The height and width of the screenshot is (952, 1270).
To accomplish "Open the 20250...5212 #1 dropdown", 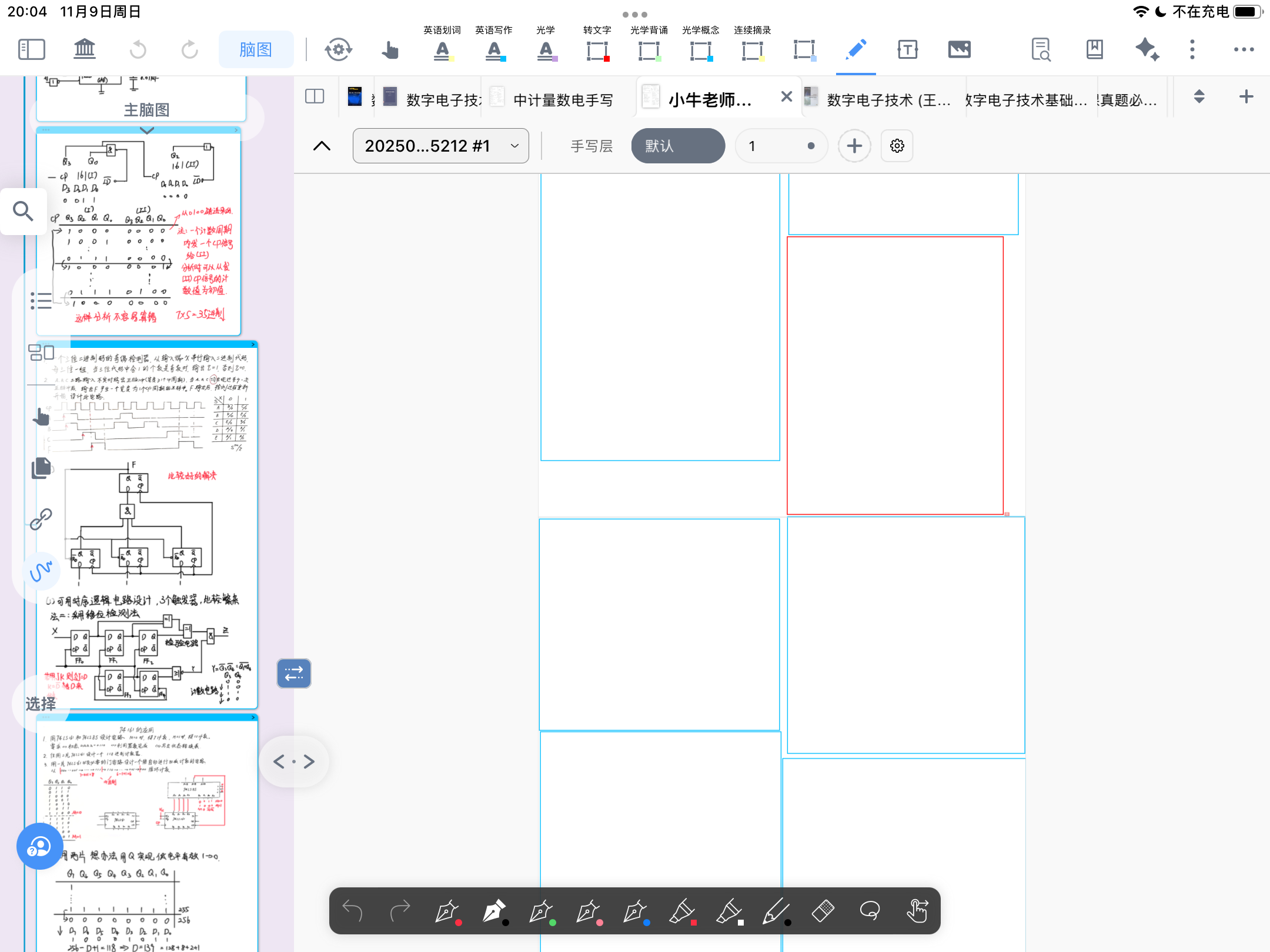I will 440,146.
